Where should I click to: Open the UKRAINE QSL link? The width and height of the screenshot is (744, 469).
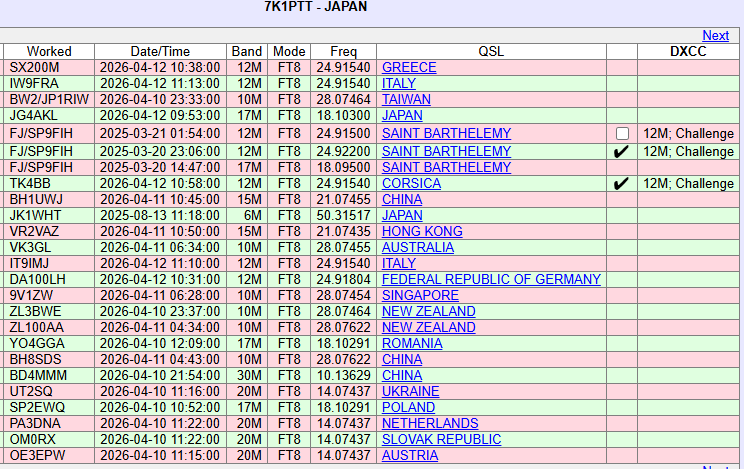(x=410, y=392)
